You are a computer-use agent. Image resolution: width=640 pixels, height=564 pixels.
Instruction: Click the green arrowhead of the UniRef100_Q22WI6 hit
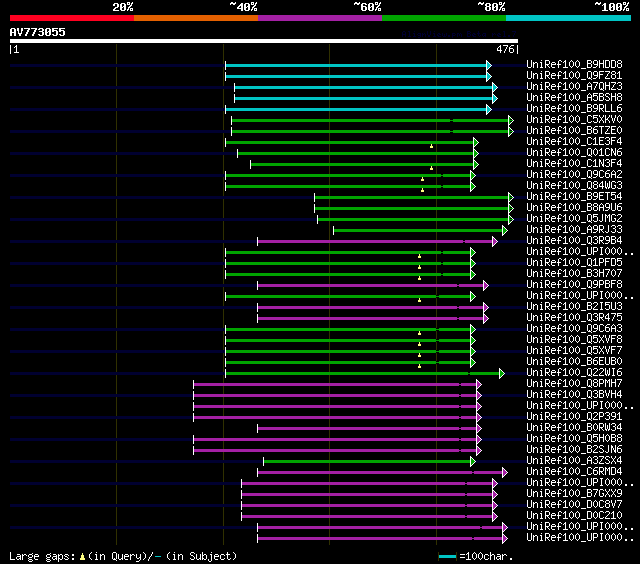(x=502, y=373)
